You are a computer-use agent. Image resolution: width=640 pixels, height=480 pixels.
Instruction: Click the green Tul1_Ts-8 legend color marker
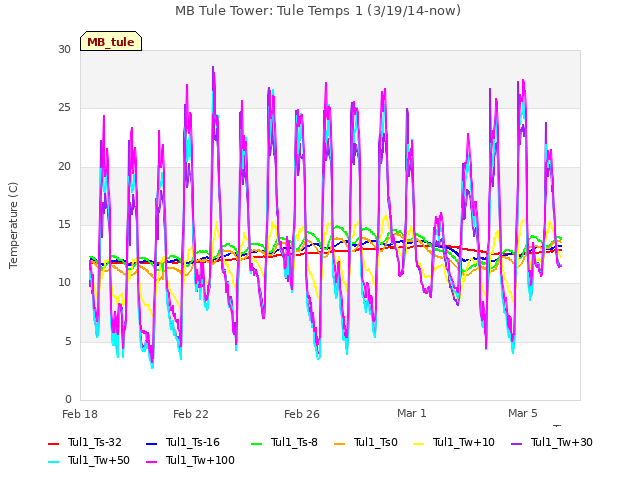point(256,443)
